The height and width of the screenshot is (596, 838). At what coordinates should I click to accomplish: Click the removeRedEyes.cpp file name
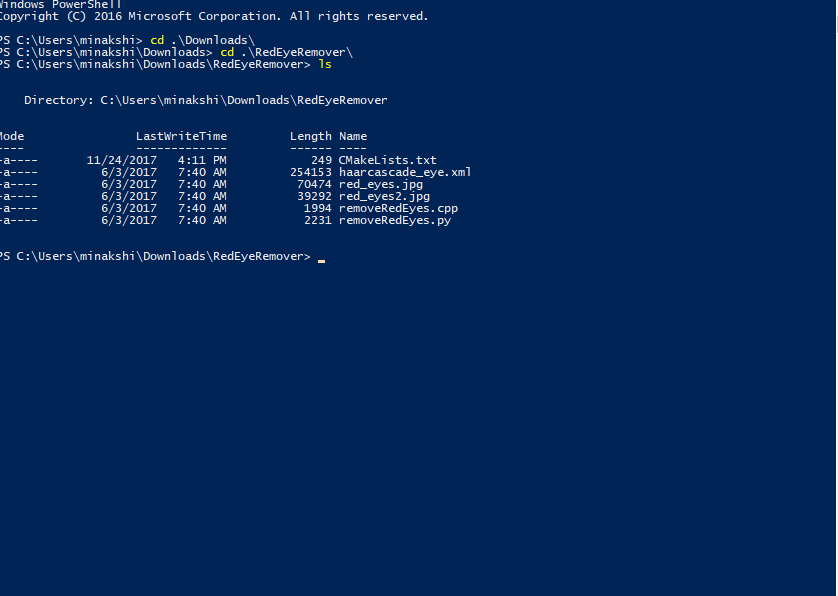click(398, 208)
